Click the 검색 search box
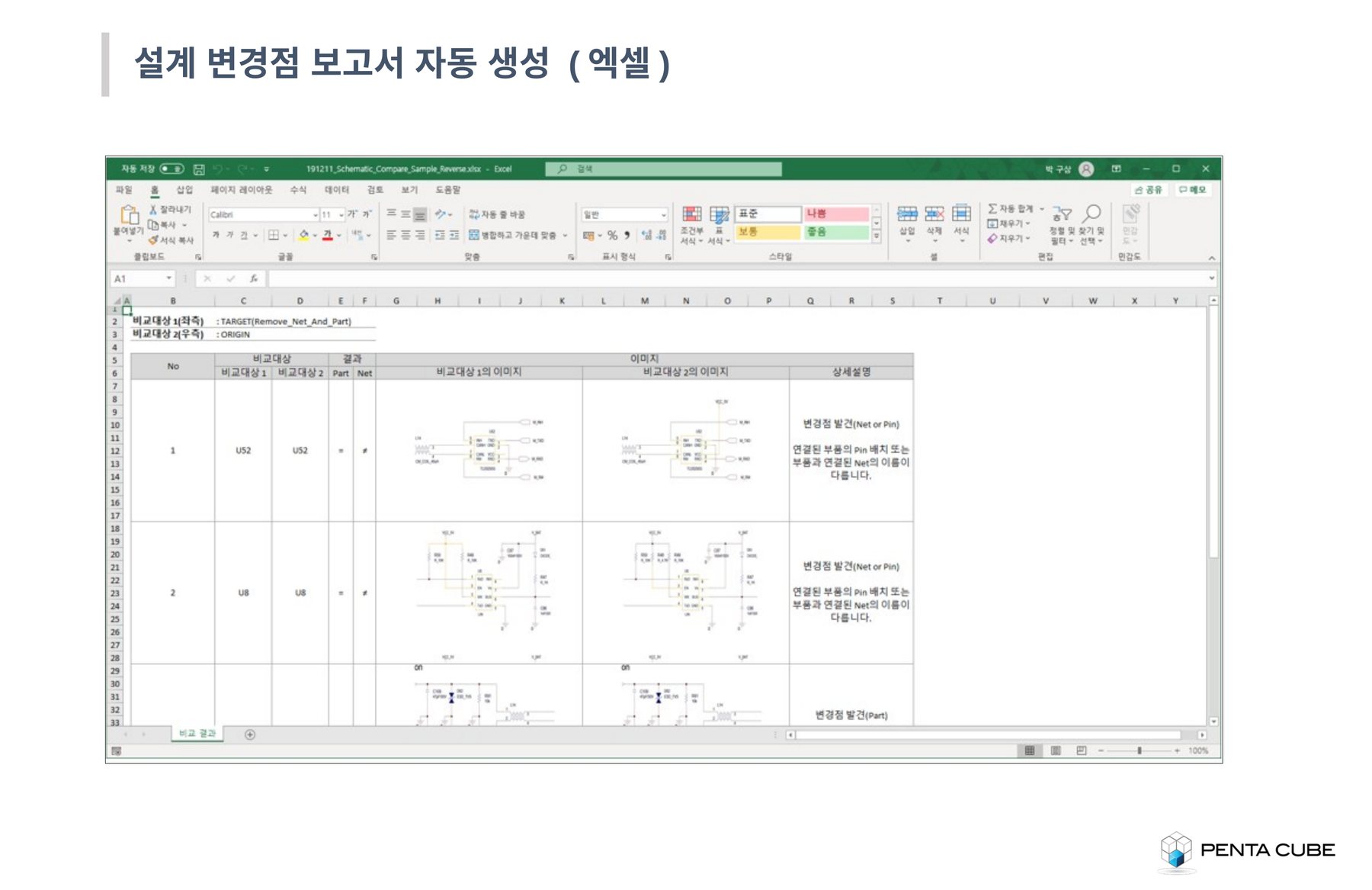Image resolution: width=1372 pixels, height=890 pixels. click(x=664, y=169)
